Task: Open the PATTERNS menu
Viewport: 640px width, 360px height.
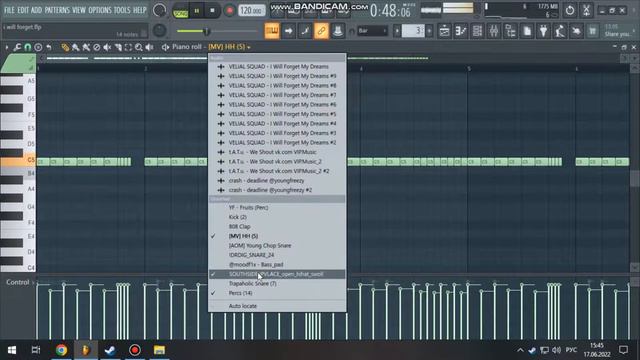Action: click(57, 10)
